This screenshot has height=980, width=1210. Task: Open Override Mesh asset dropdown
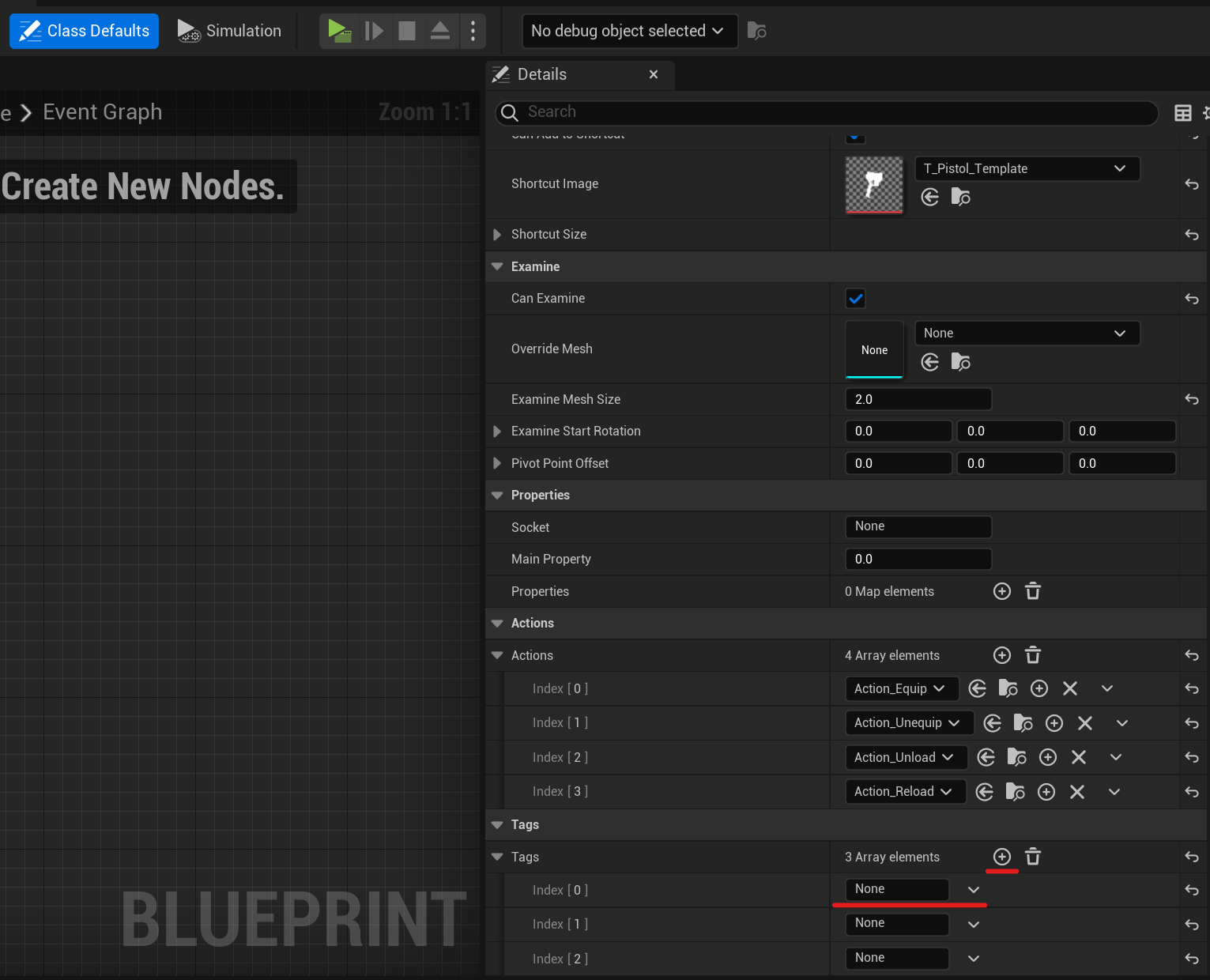[1027, 333]
